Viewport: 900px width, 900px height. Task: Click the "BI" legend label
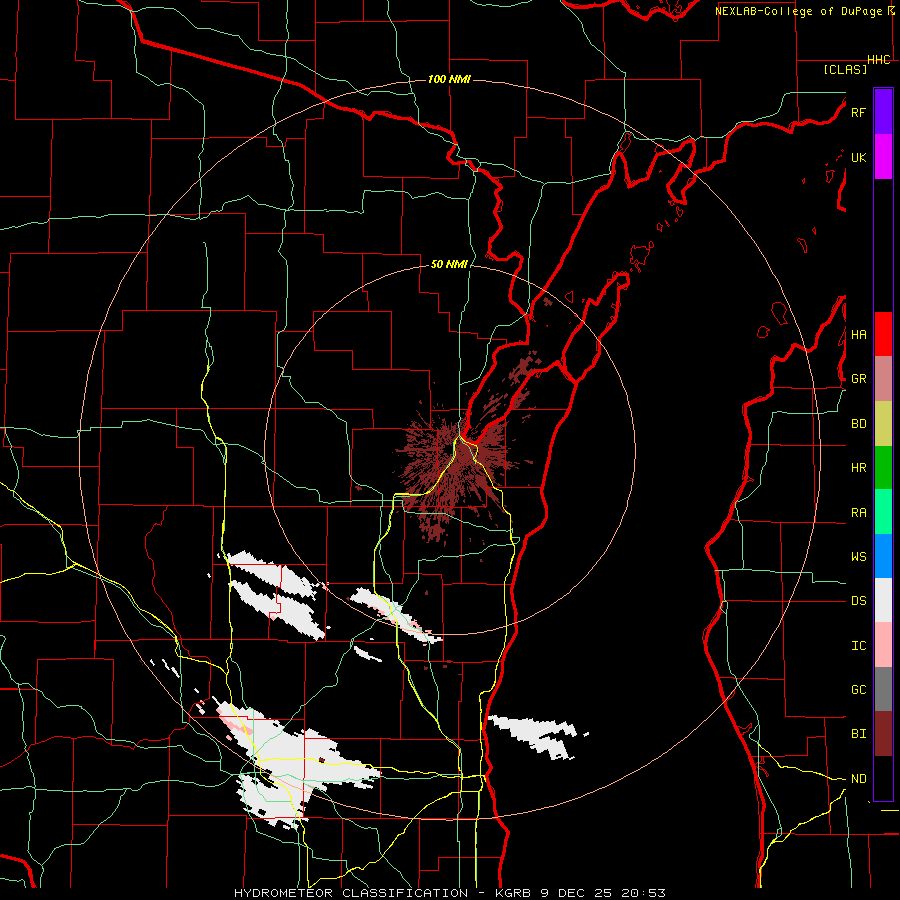(x=858, y=734)
